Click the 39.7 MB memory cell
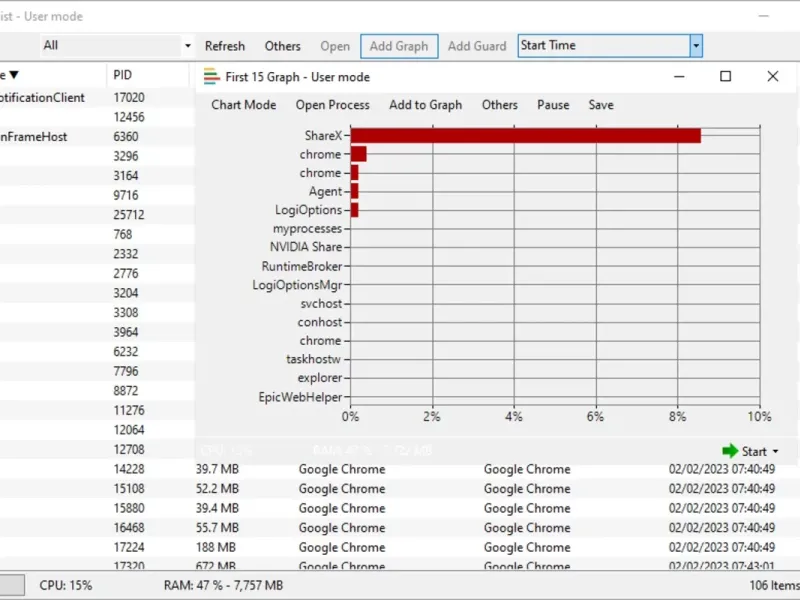 pos(217,469)
